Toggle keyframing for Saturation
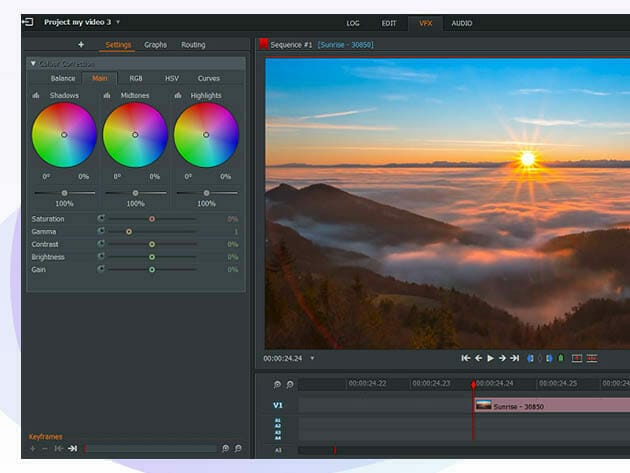Screen dimensions: 630x473 click(100, 218)
